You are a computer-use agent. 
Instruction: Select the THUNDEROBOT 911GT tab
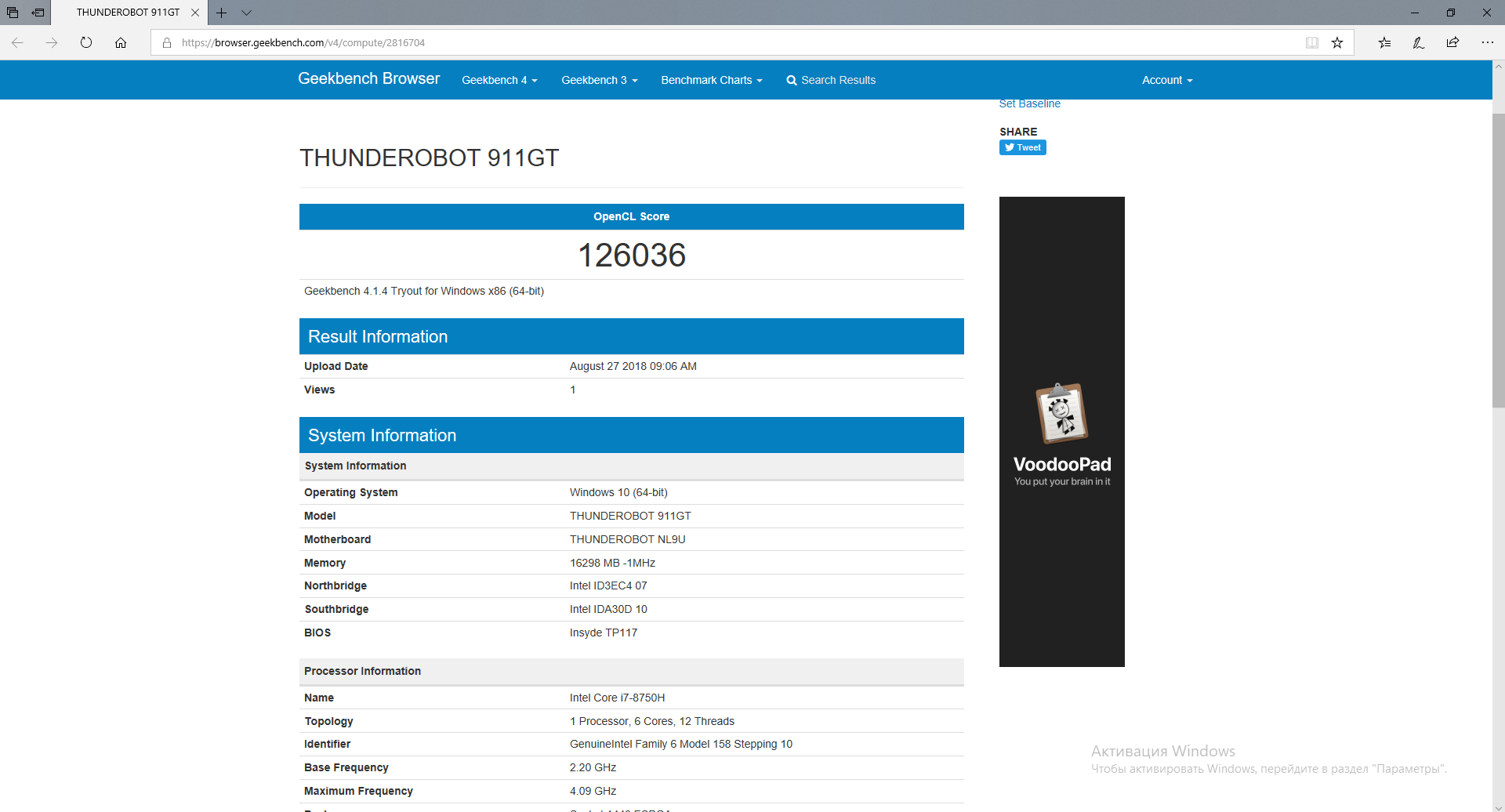click(128, 13)
